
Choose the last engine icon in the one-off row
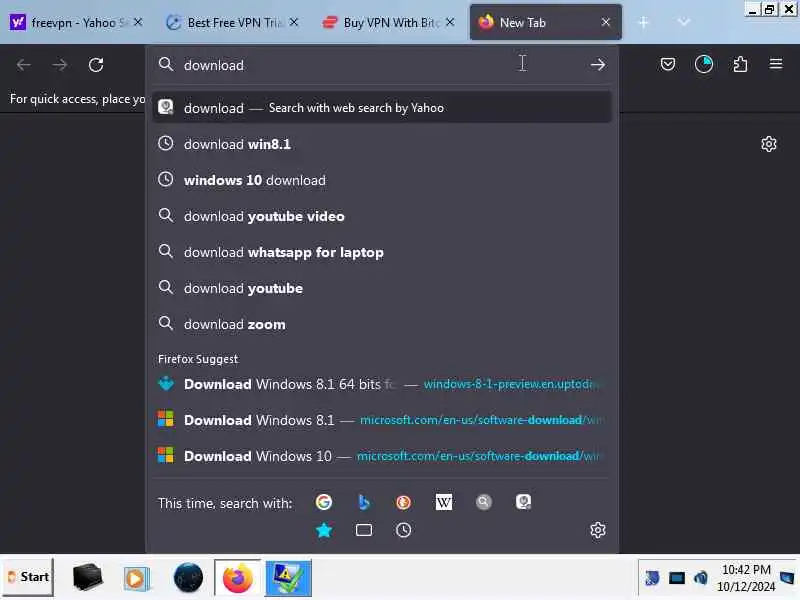[x=523, y=502]
